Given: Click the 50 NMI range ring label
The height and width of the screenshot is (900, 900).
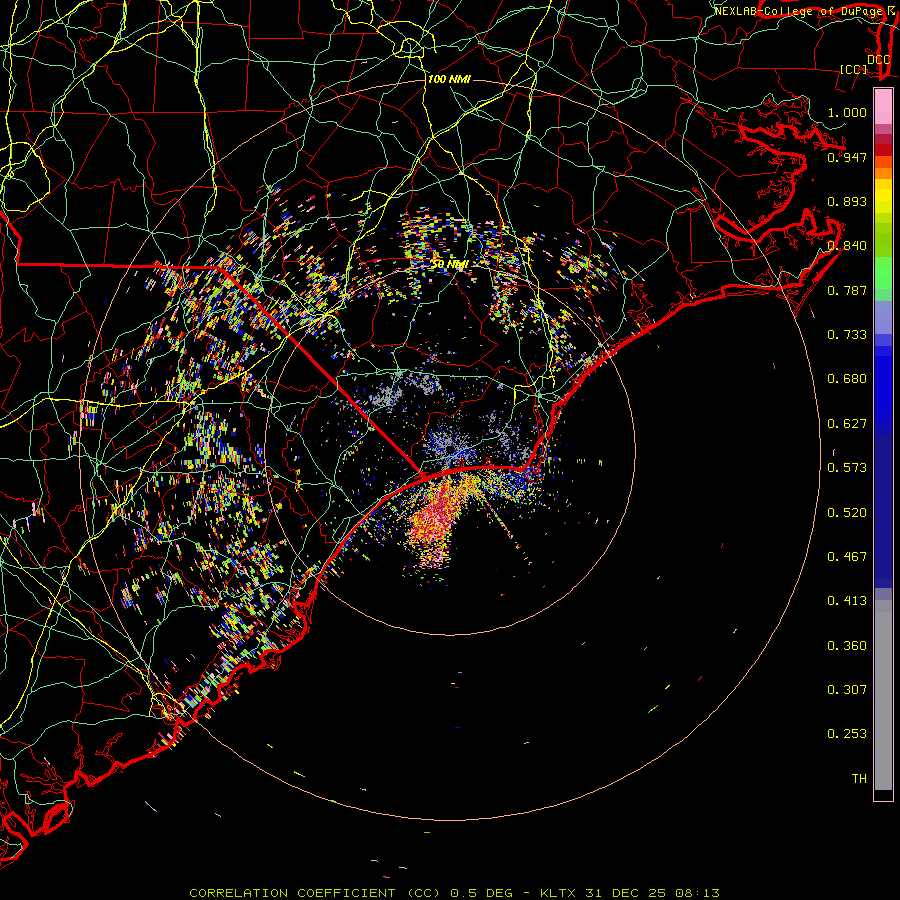Looking at the screenshot, I should point(449,264).
